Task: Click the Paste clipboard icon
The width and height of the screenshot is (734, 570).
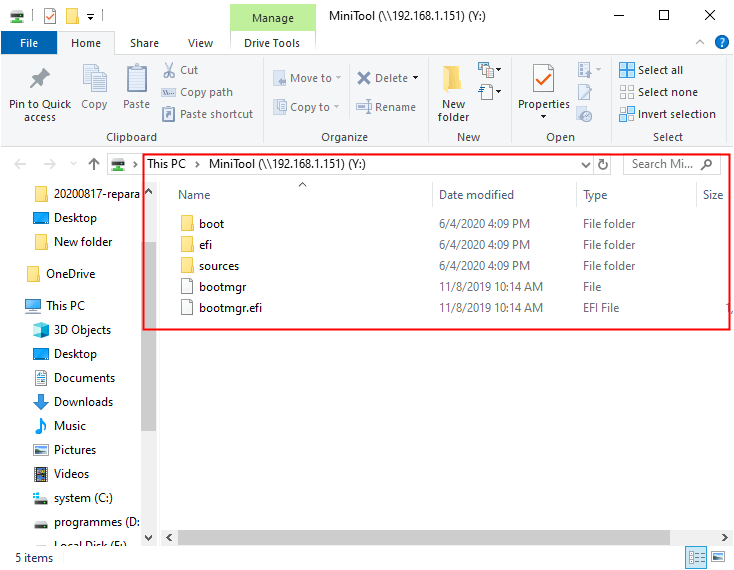Action: [x=137, y=79]
